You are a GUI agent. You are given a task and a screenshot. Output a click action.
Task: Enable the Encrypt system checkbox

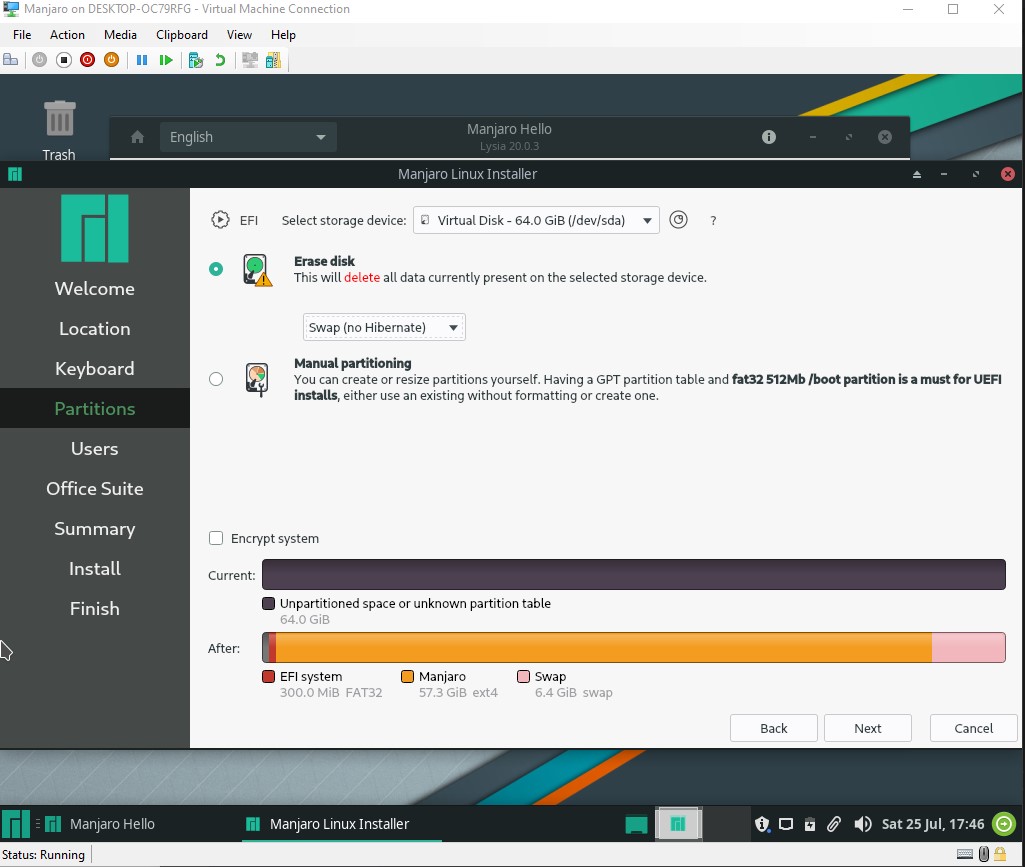click(x=216, y=538)
